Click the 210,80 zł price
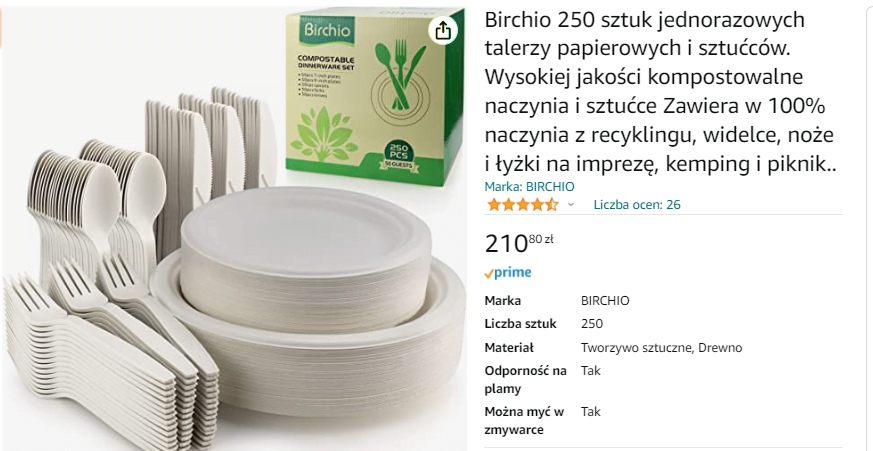Viewport: 873px width, 451px height. click(519, 243)
